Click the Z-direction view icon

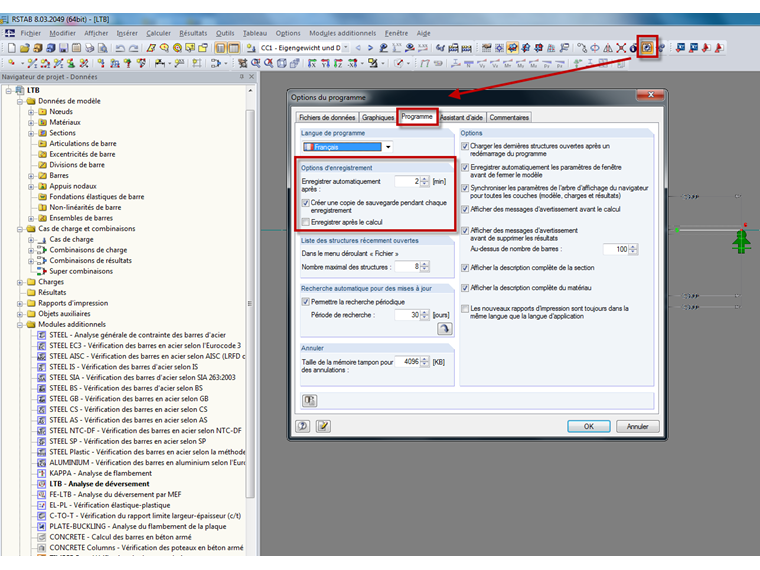click(x=338, y=63)
